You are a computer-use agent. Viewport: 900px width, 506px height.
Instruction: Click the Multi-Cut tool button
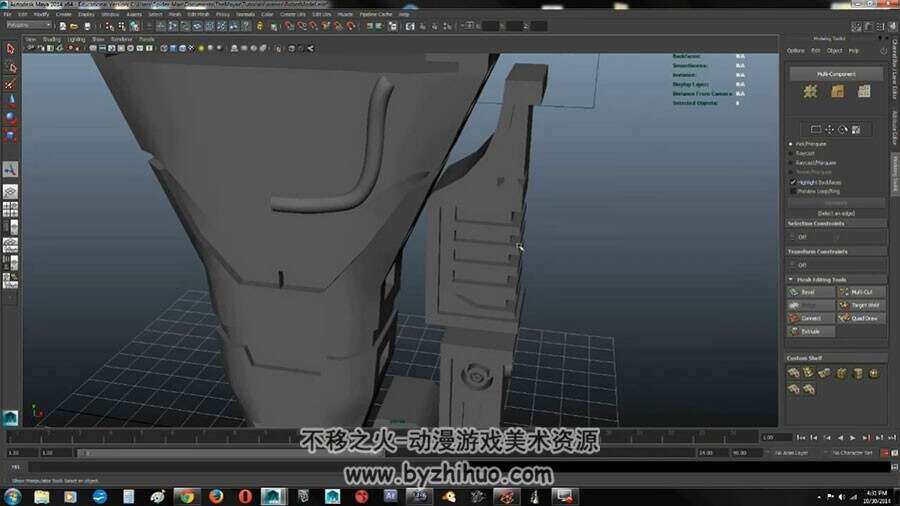click(861, 292)
